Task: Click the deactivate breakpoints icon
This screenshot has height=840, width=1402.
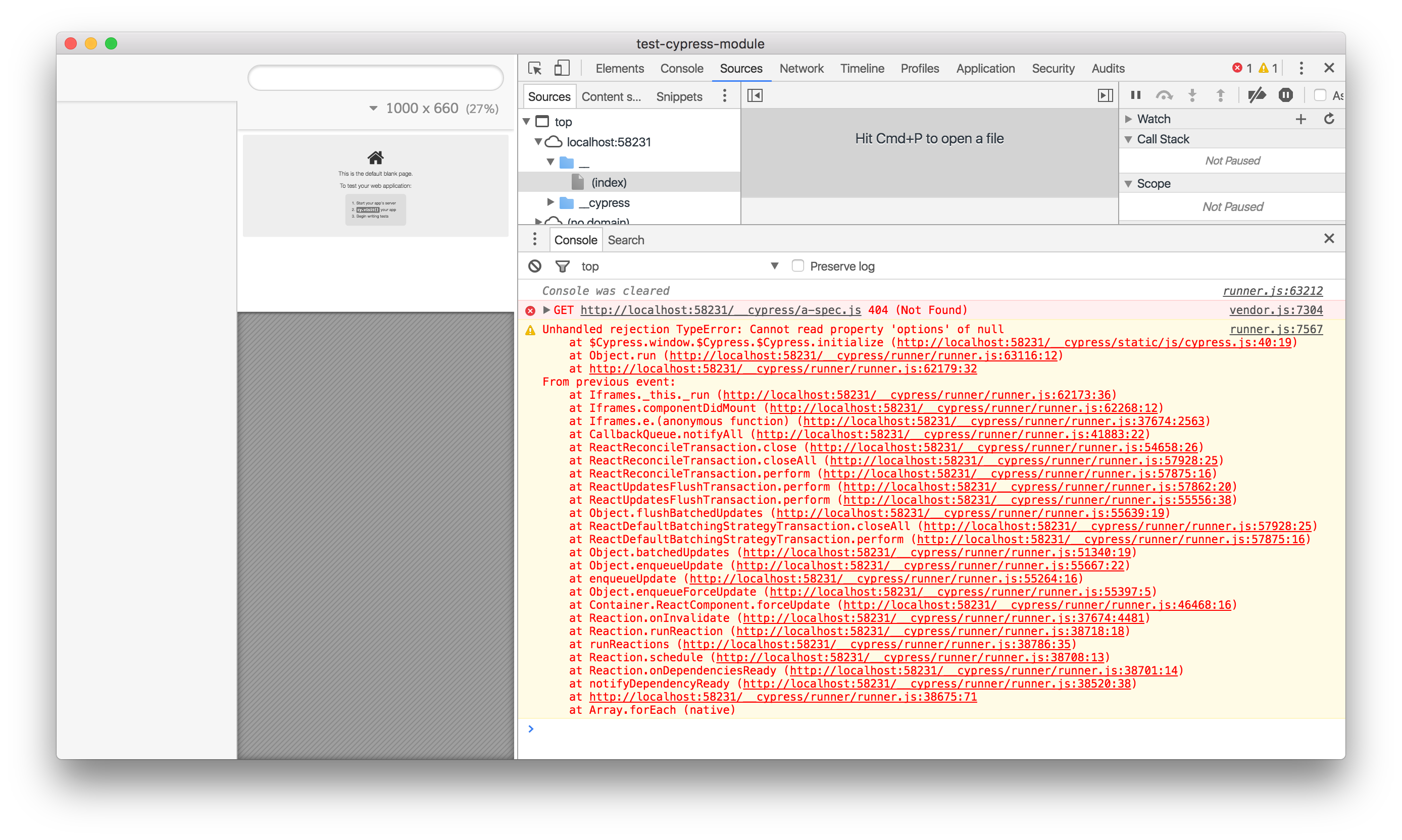Action: 1257,95
